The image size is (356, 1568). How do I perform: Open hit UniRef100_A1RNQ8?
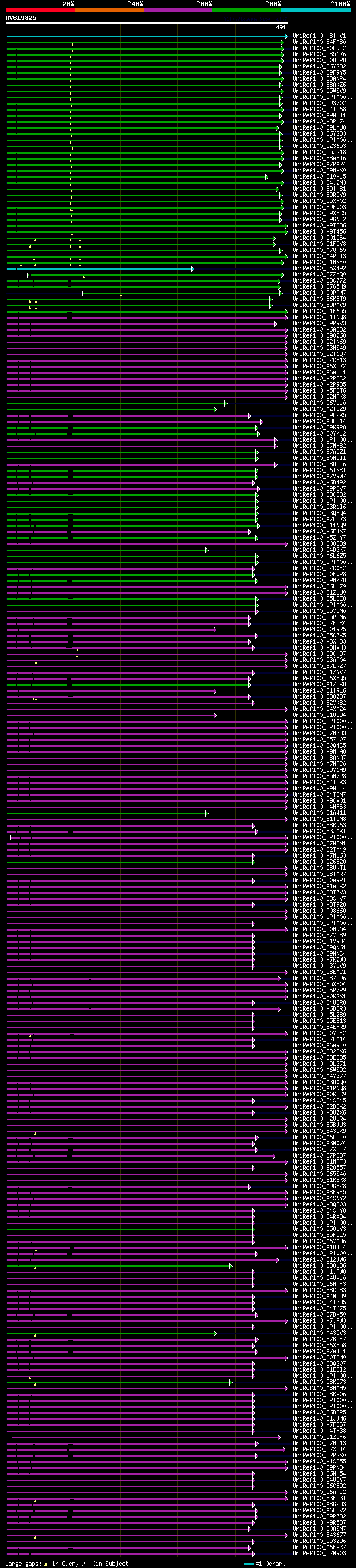pos(319,1089)
